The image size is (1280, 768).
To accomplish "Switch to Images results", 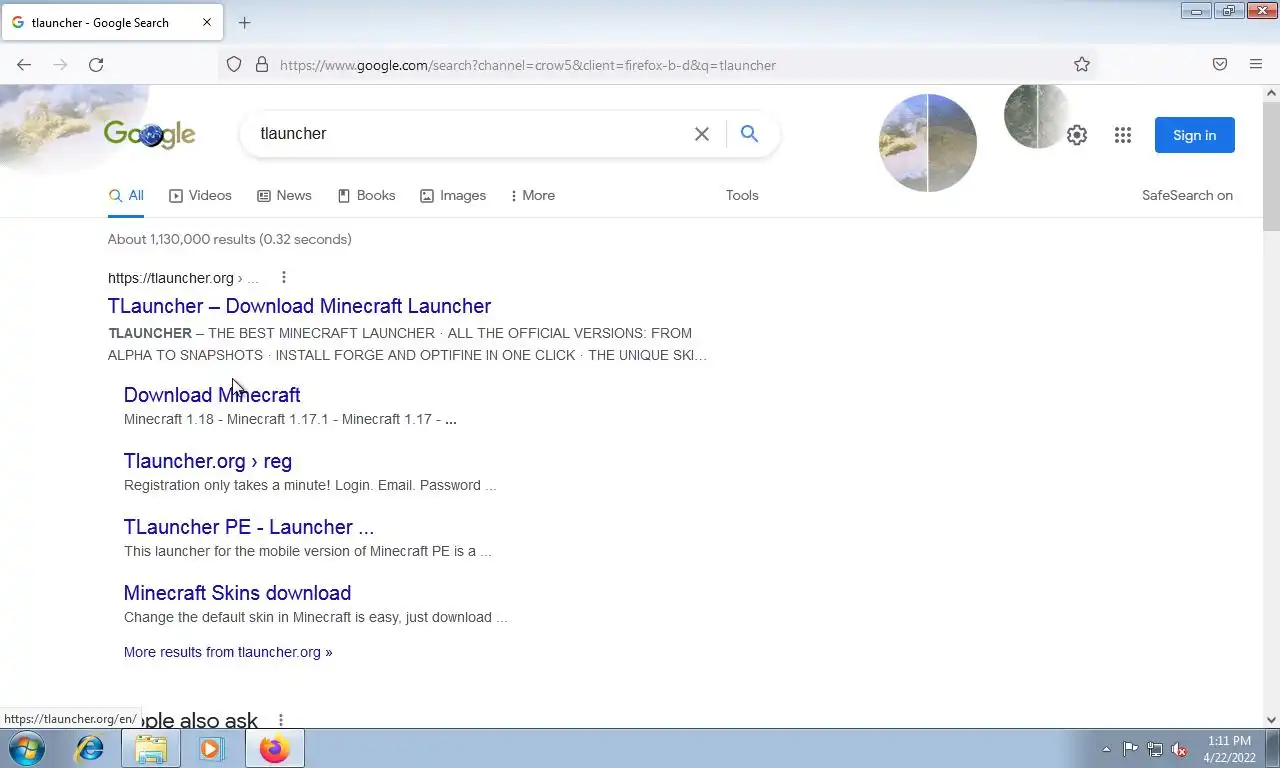I will (x=453, y=195).
